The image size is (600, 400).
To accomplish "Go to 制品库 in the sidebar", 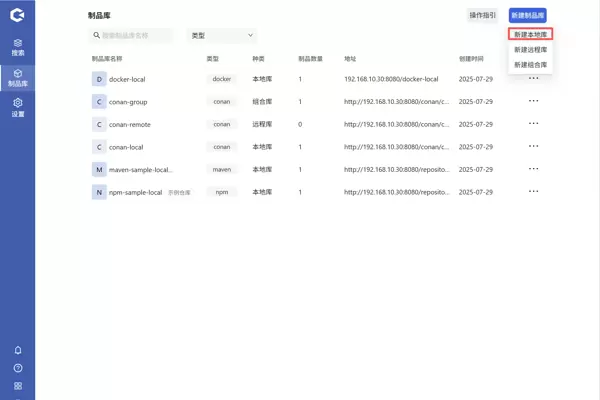I will (17, 77).
